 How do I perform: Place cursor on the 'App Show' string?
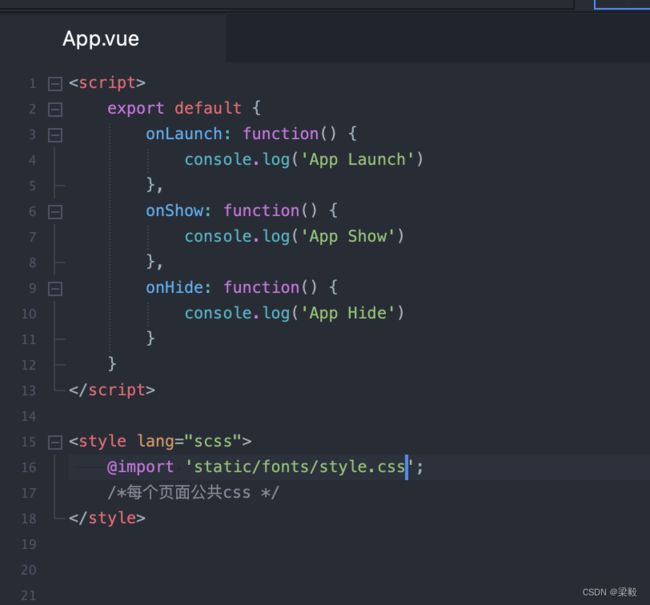coord(347,236)
